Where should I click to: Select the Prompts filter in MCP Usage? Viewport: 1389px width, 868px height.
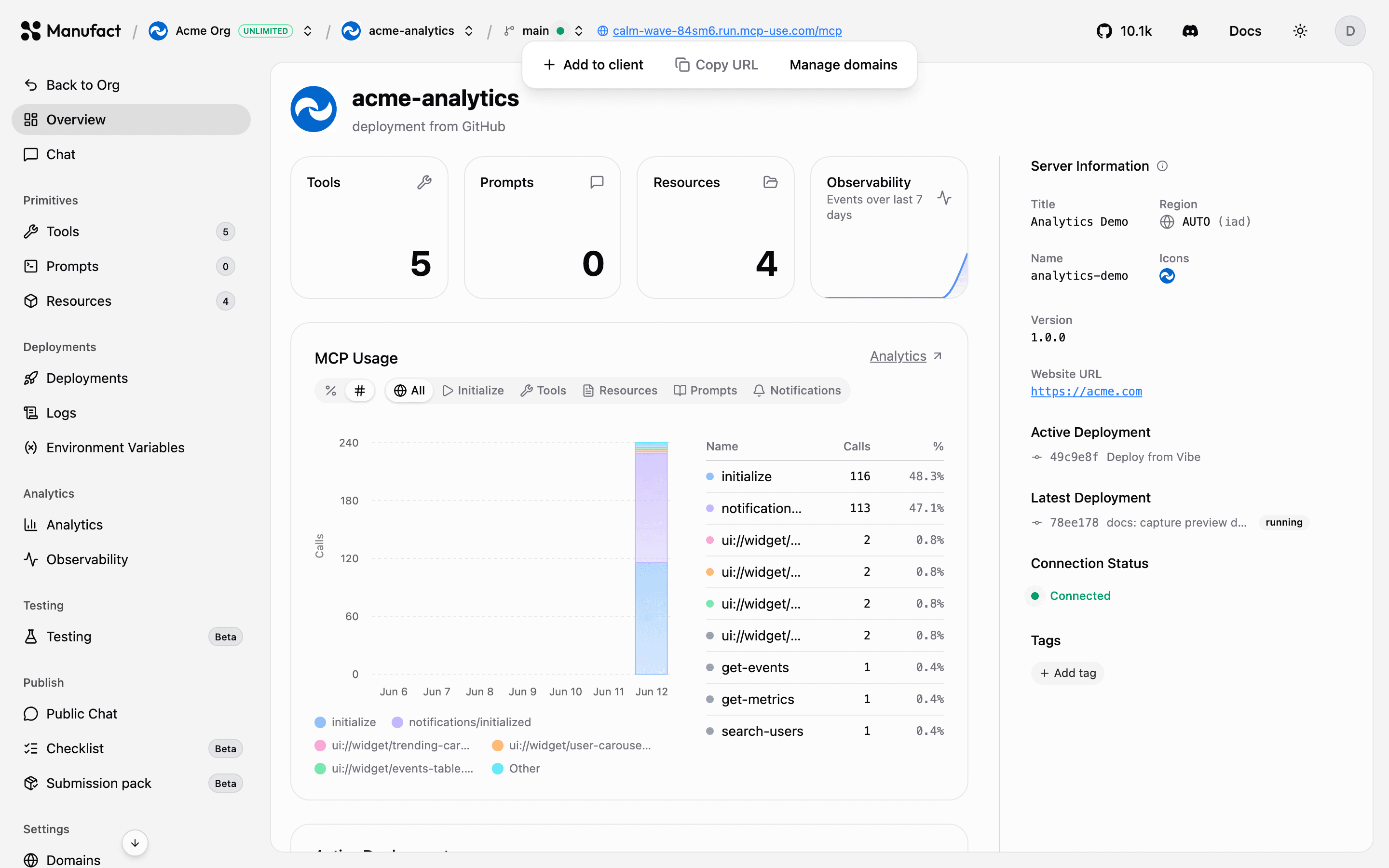(706, 391)
